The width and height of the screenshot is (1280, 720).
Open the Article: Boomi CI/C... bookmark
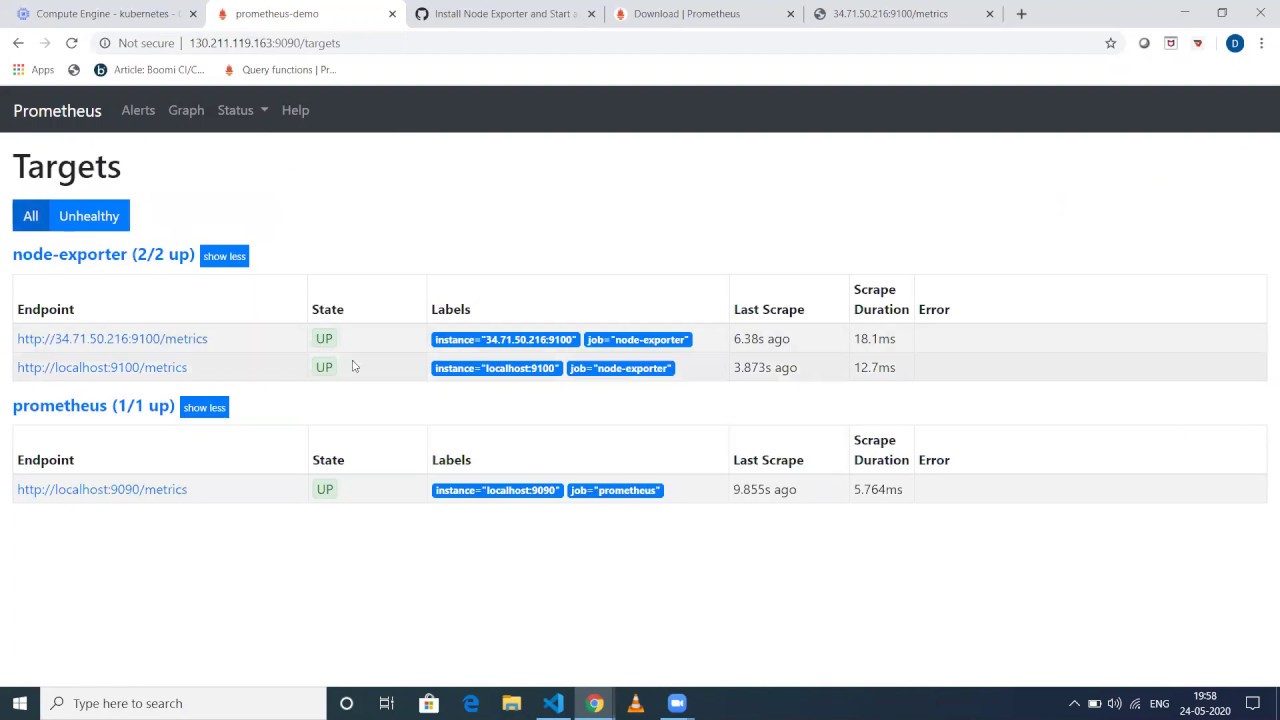(x=149, y=70)
